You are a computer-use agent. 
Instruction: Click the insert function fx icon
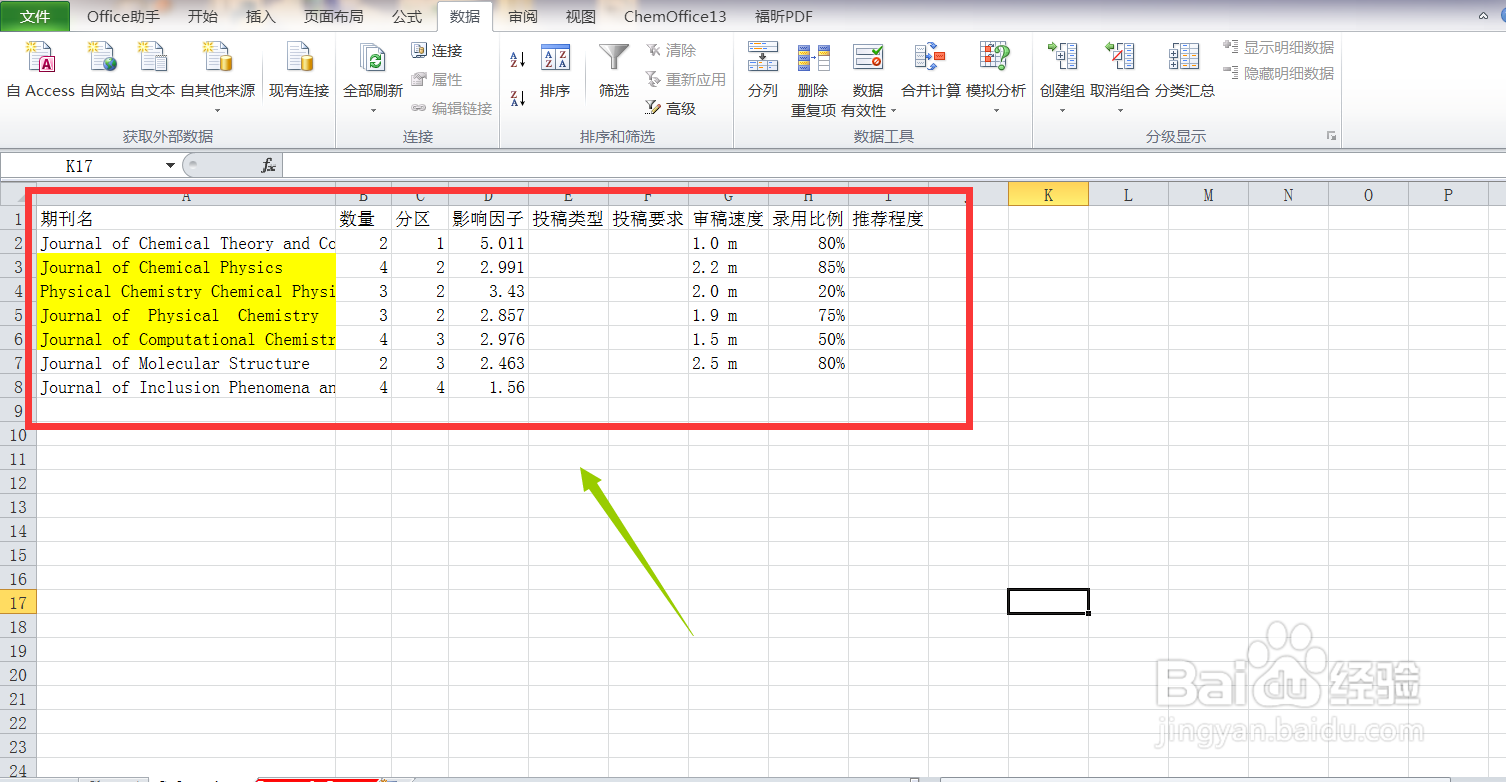(x=269, y=166)
